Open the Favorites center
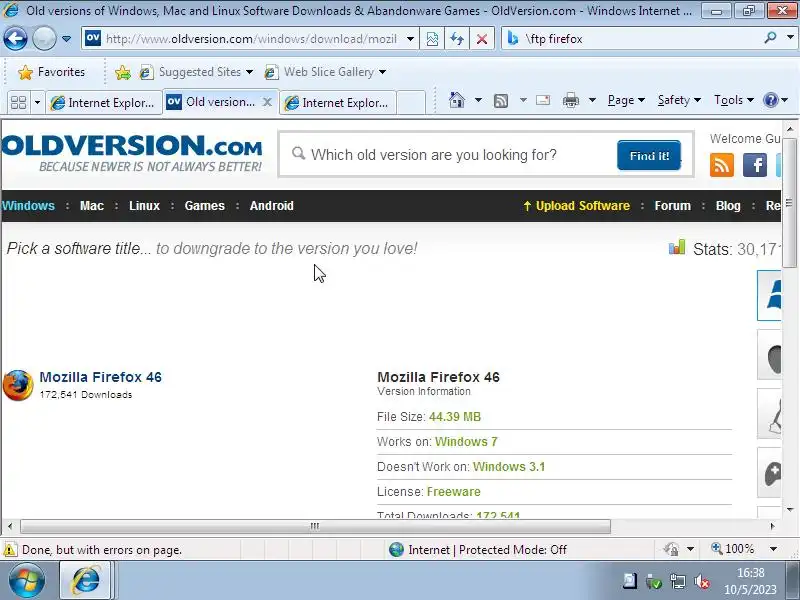The height and width of the screenshot is (600, 800). coord(51,72)
